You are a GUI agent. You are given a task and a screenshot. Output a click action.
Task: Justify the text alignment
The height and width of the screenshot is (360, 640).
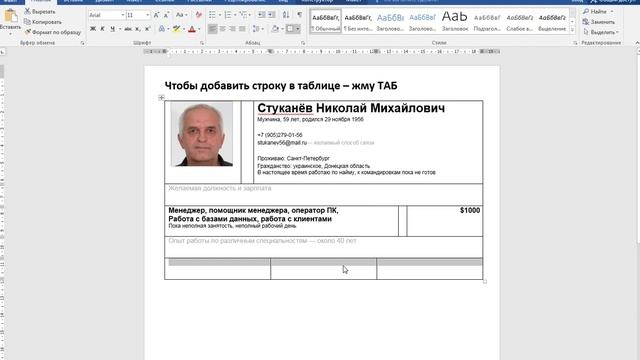point(242,29)
